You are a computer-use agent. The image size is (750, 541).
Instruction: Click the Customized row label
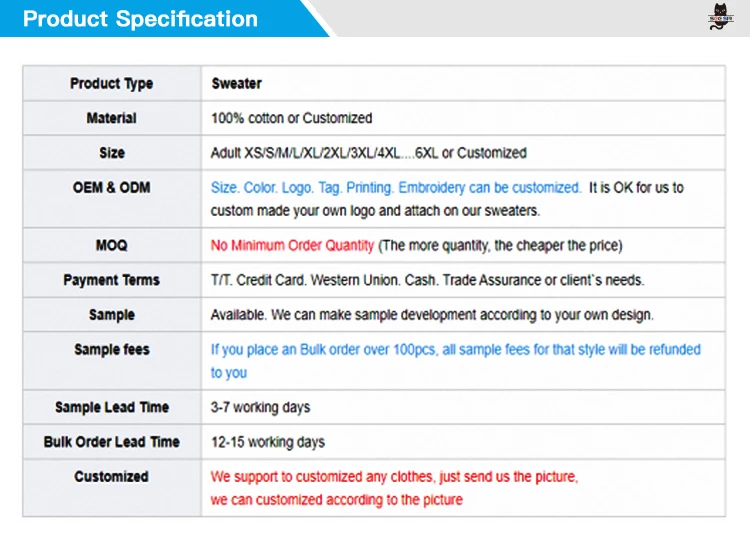[111, 476]
